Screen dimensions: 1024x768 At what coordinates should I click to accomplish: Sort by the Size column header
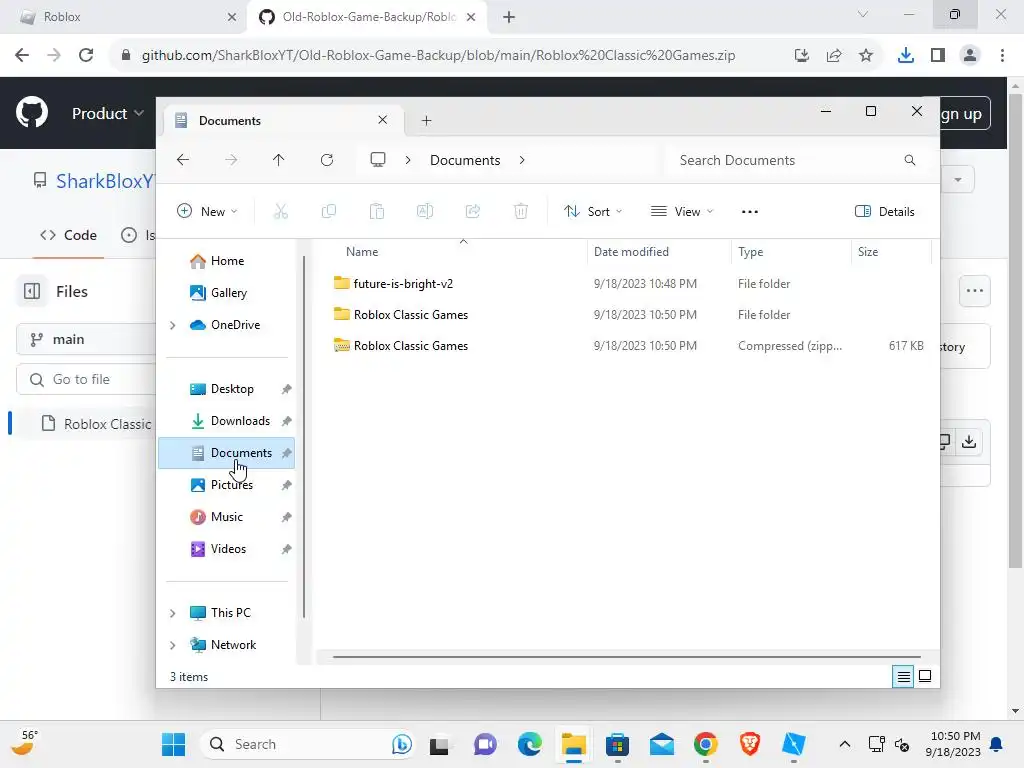pos(891,251)
